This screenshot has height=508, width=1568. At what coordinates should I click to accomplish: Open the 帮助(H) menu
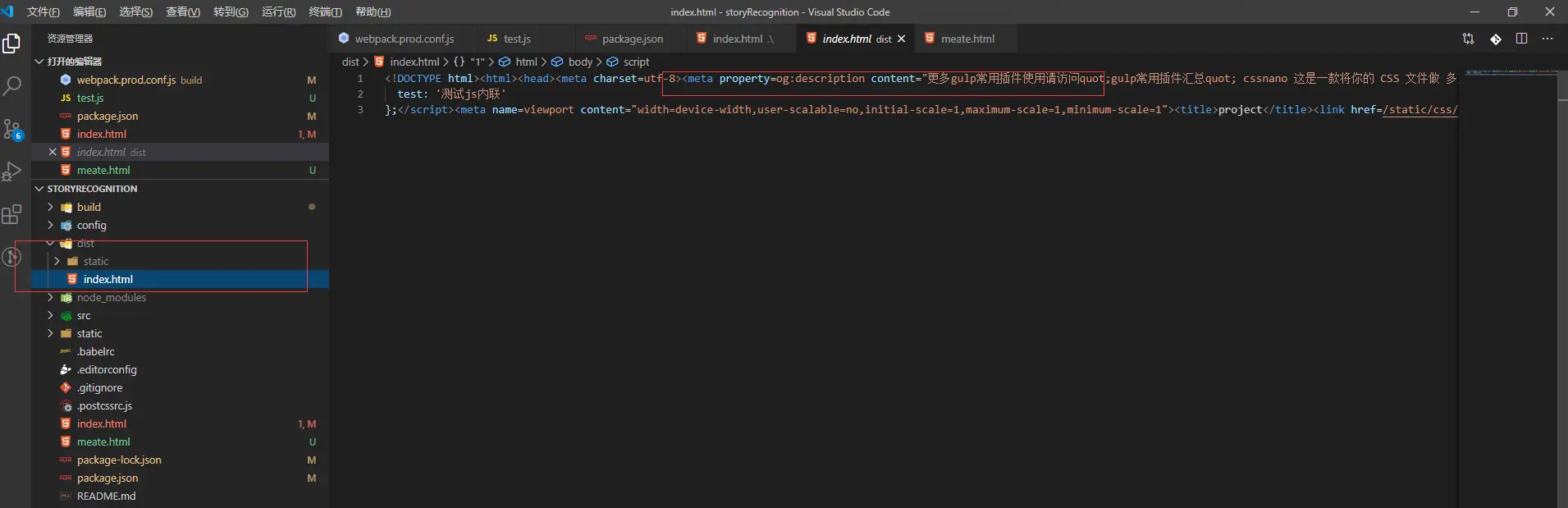coord(373,11)
